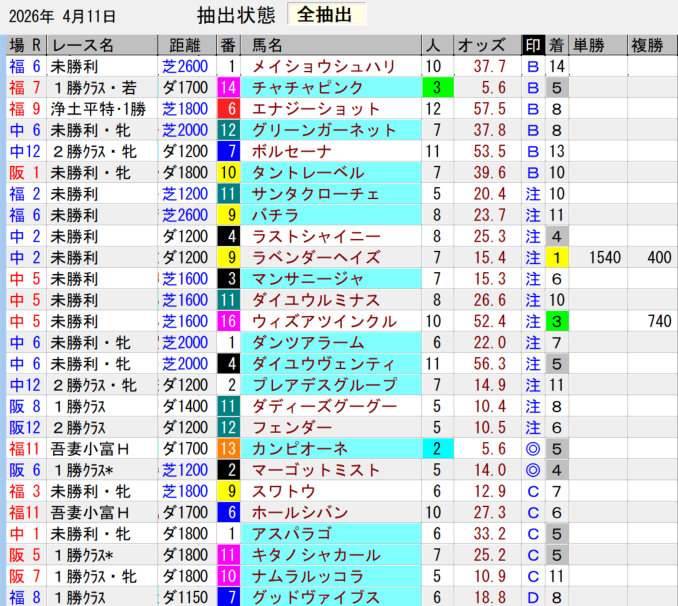Screen dimensions: 678x606
Task: Click the date 2026年 4月11日
Action: (62, 16)
